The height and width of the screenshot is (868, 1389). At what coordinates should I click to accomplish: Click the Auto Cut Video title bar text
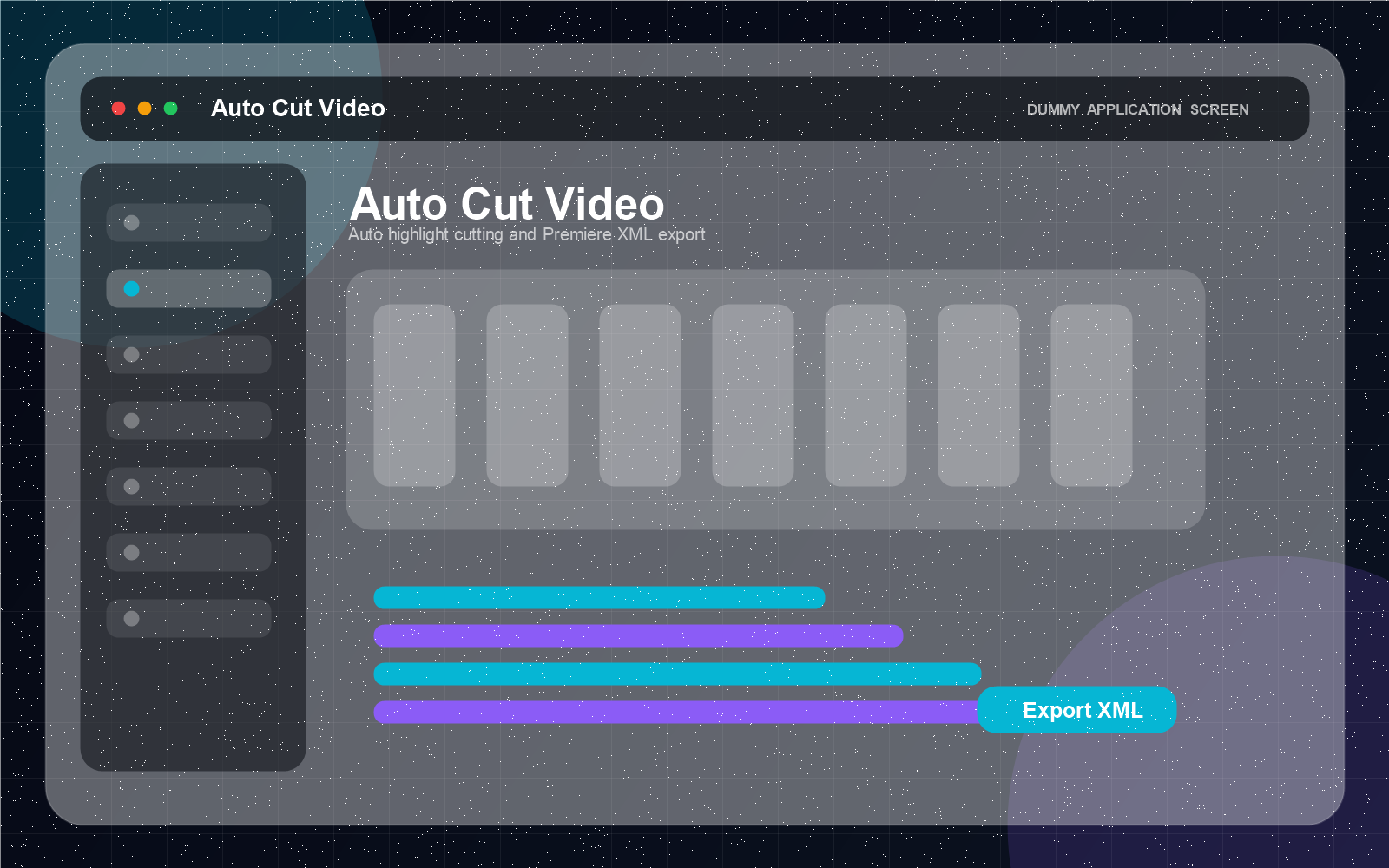(298, 108)
